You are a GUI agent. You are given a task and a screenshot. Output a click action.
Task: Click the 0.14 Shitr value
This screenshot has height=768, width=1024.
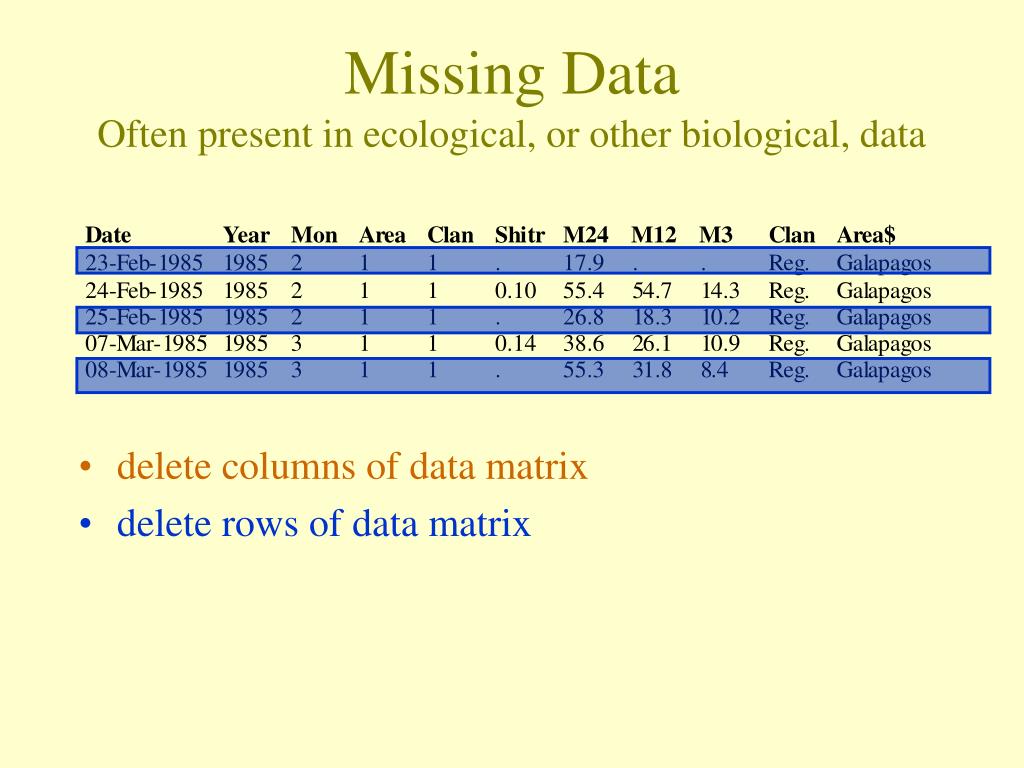coord(515,344)
